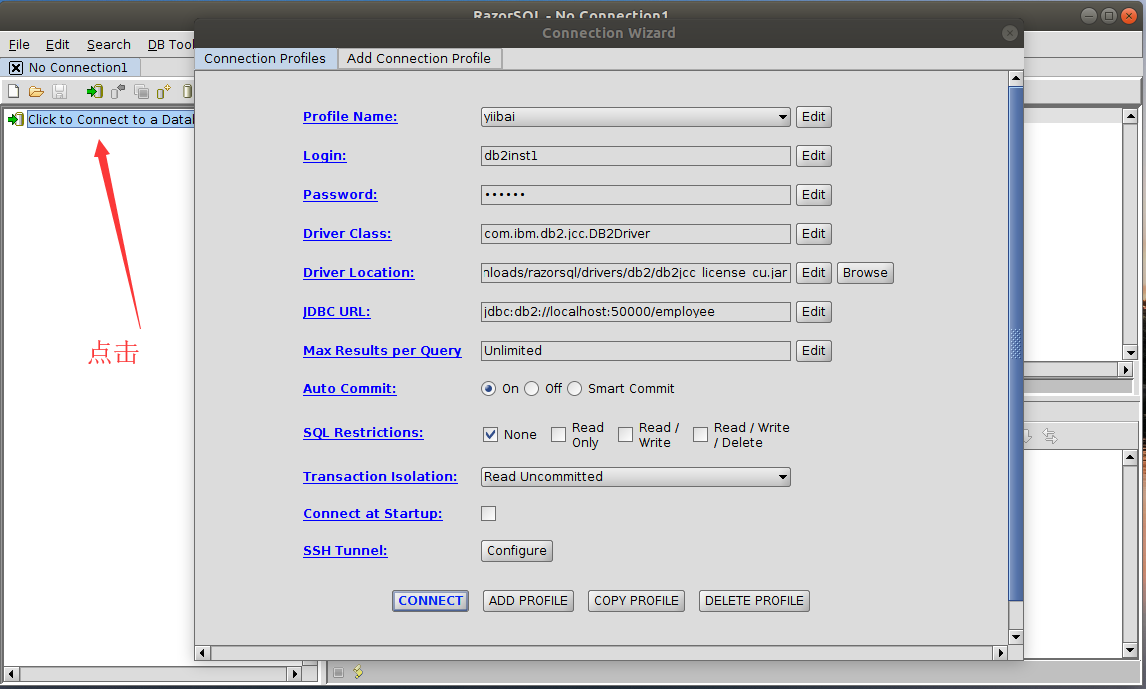The width and height of the screenshot is (1146, 689).
Task: Choose the Smart Commit radio option
Action: 575,389
